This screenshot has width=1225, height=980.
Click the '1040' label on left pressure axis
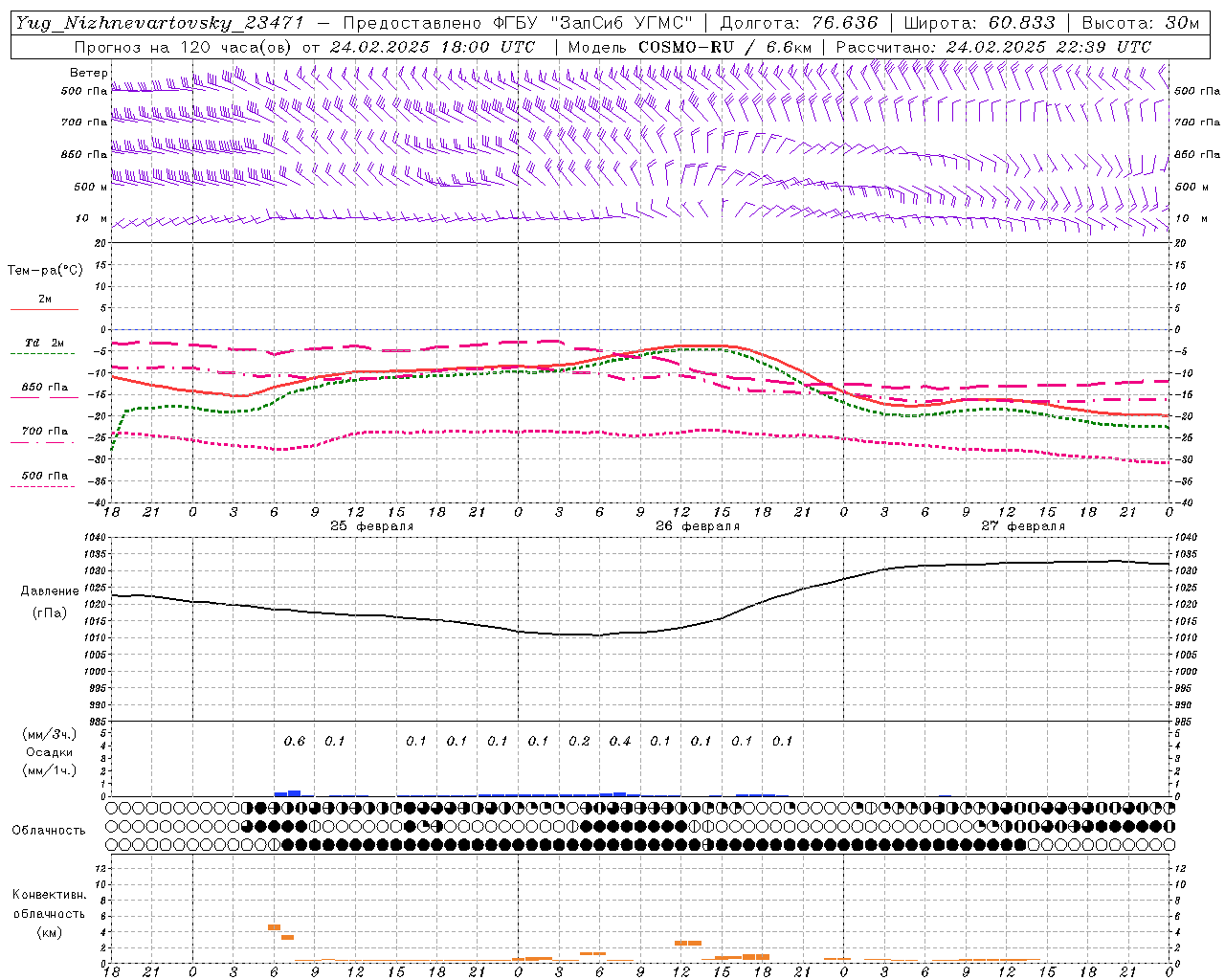click(x=97, y=538)
